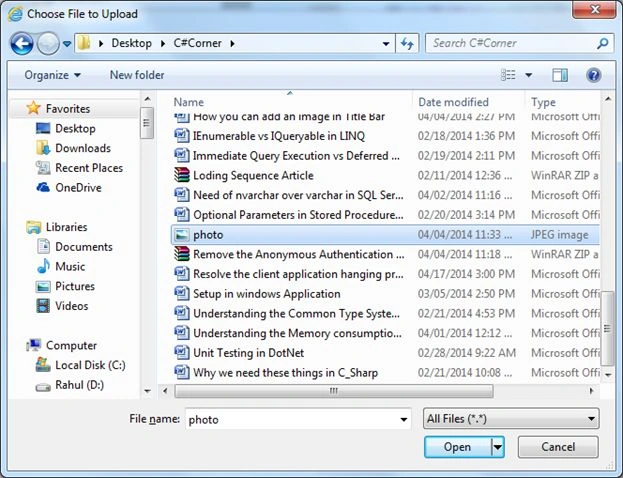623x478 pixels.
Task: Click the Cancel button
Action: [558, 447]
